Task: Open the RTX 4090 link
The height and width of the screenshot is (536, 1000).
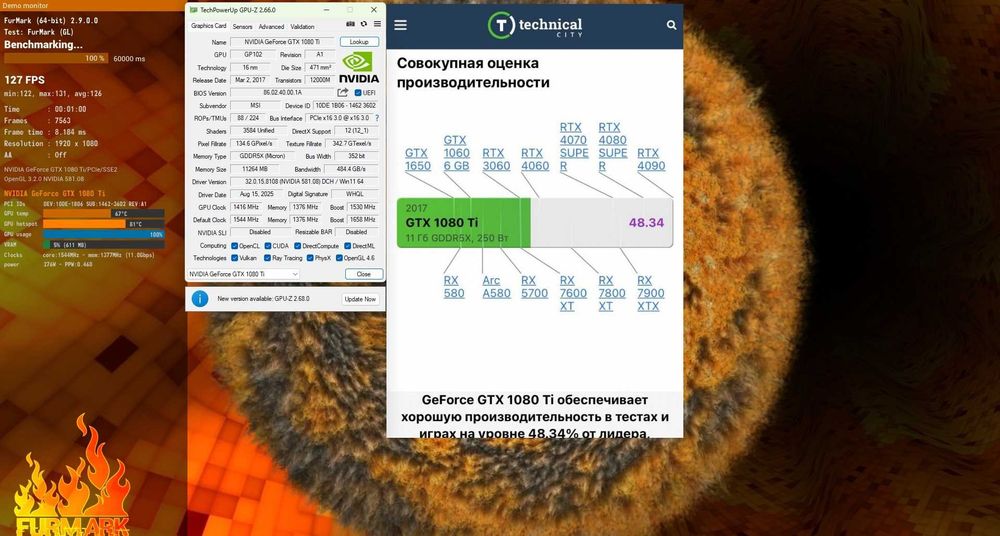Action: click(651, 160)
